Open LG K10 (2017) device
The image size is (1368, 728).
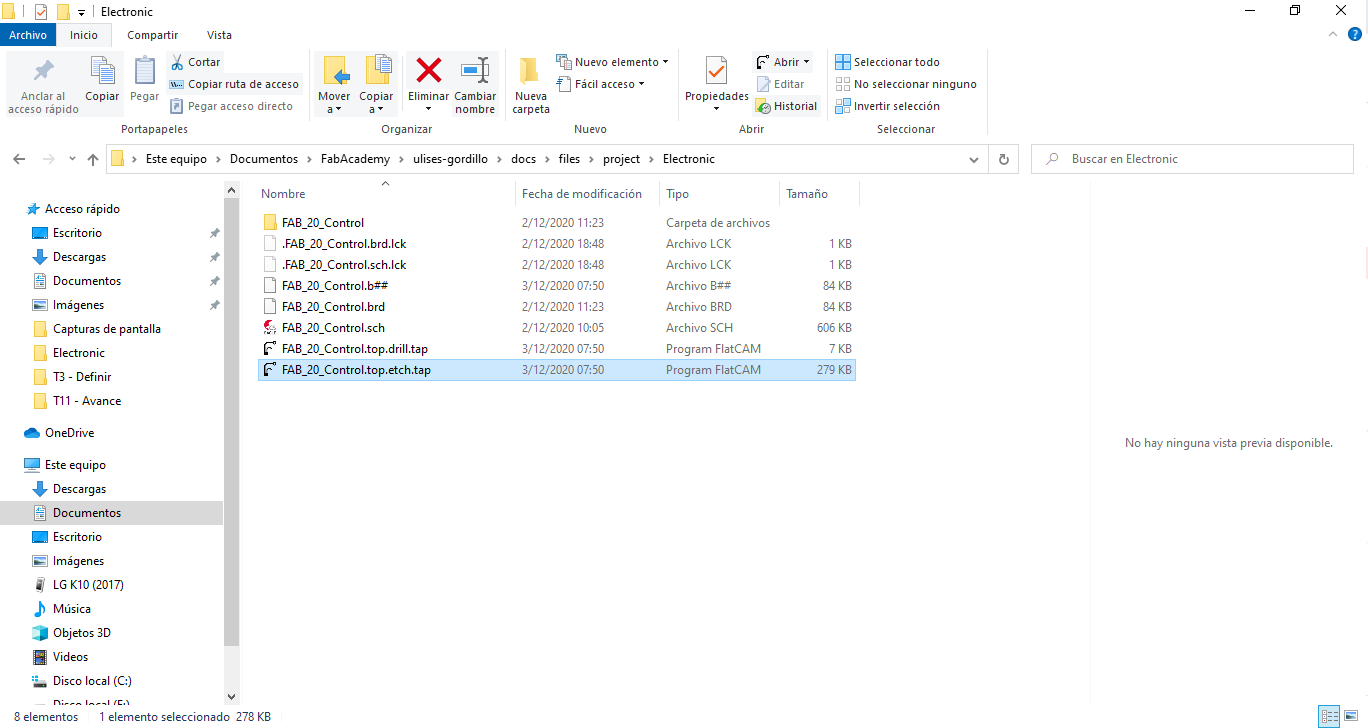(x=88, y=585)
